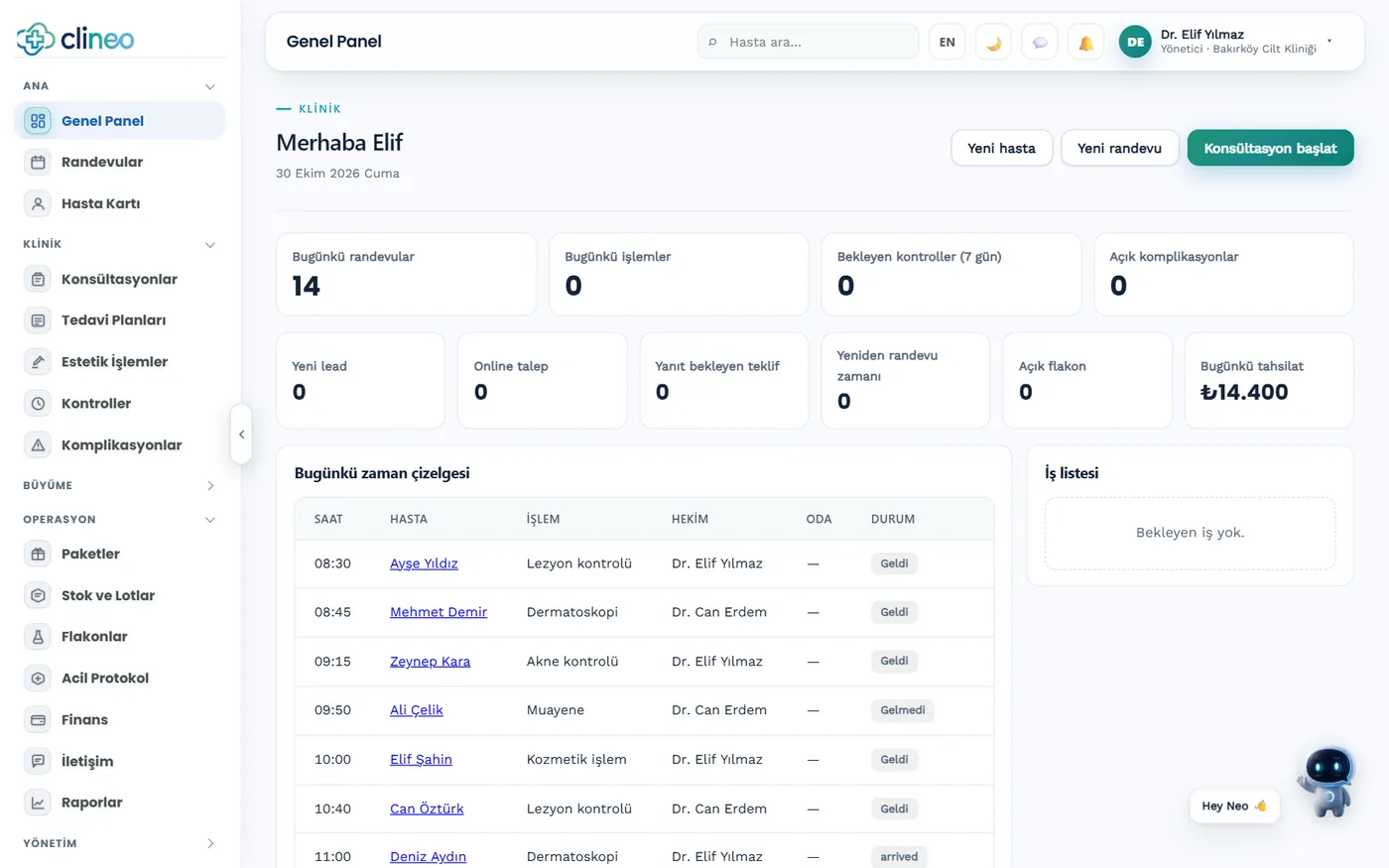This screenshot has height=868, width=1389.
Task: Open Hasta Kartı person icon
Action: coord(38,203)
